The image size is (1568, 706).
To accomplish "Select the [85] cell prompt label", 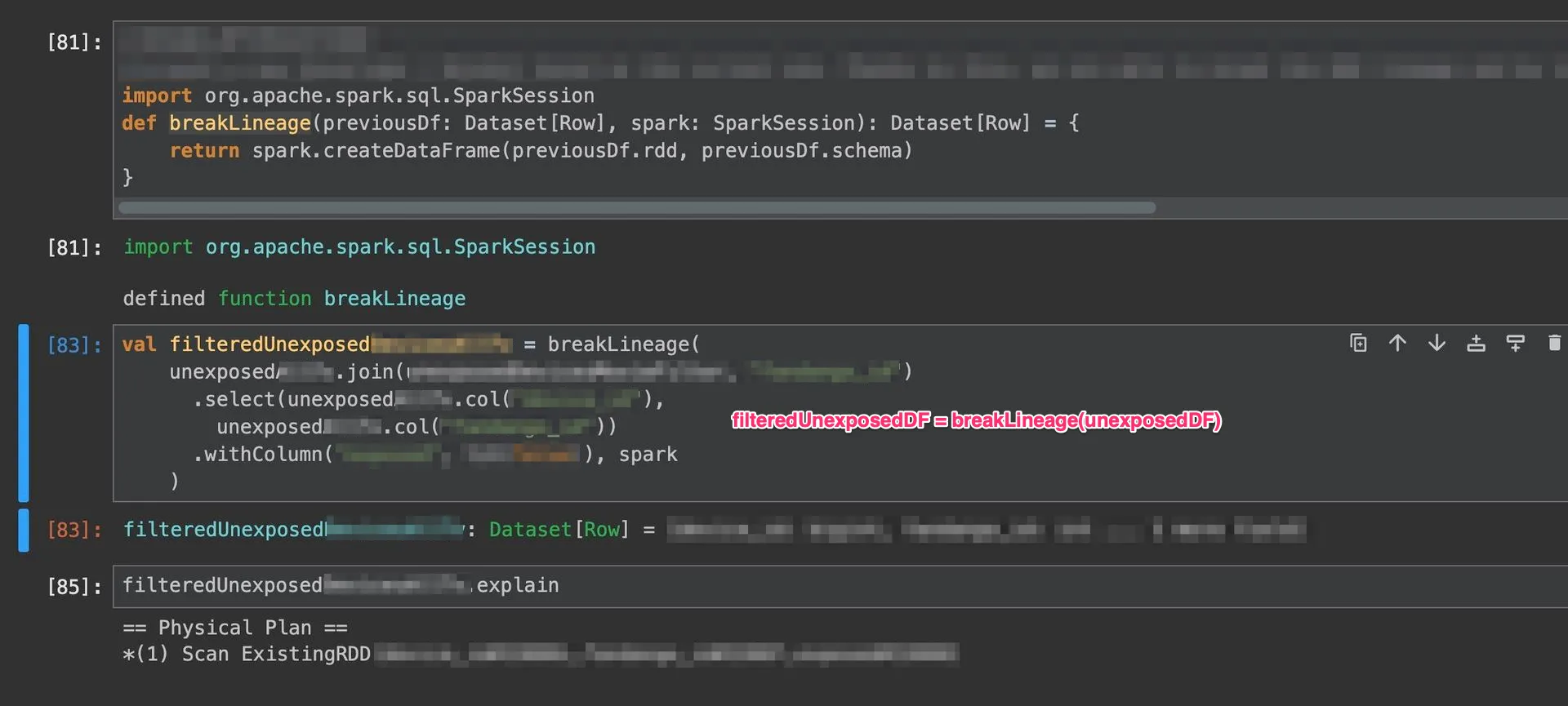I will click(74, 587).
